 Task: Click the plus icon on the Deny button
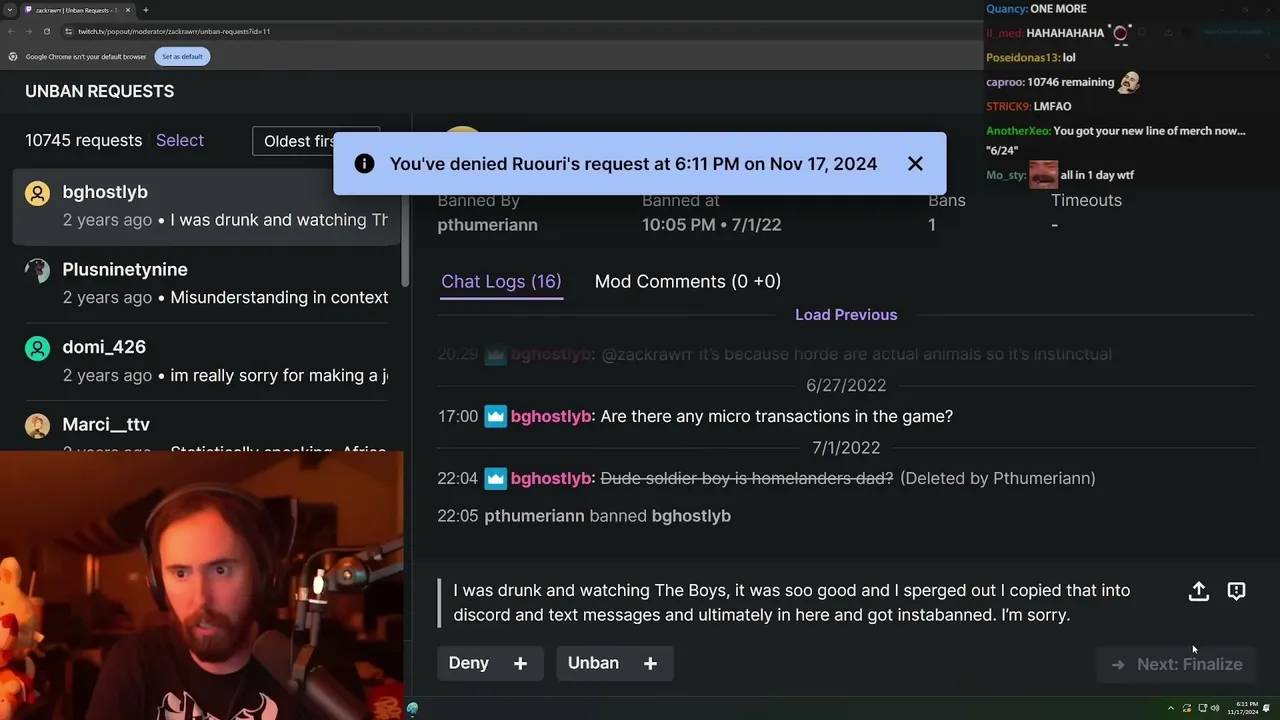click(520, 663)
